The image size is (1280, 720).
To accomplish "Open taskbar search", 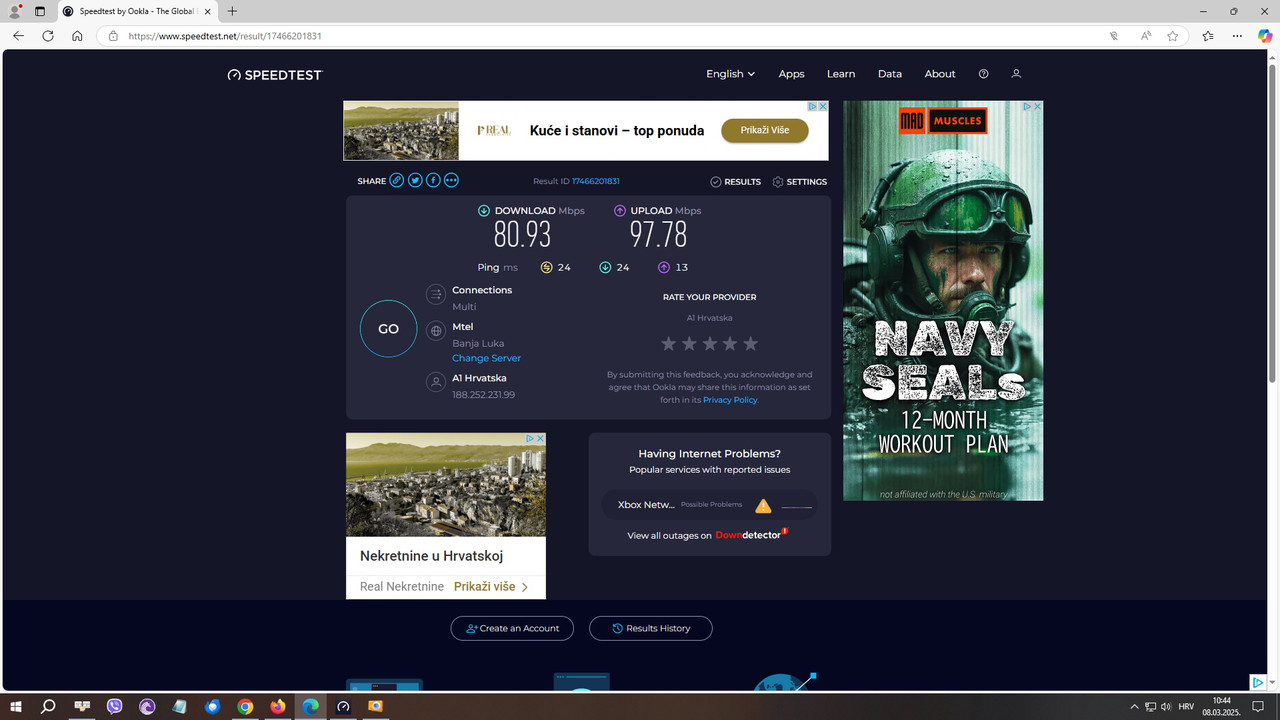I will [x=48, y=706].
